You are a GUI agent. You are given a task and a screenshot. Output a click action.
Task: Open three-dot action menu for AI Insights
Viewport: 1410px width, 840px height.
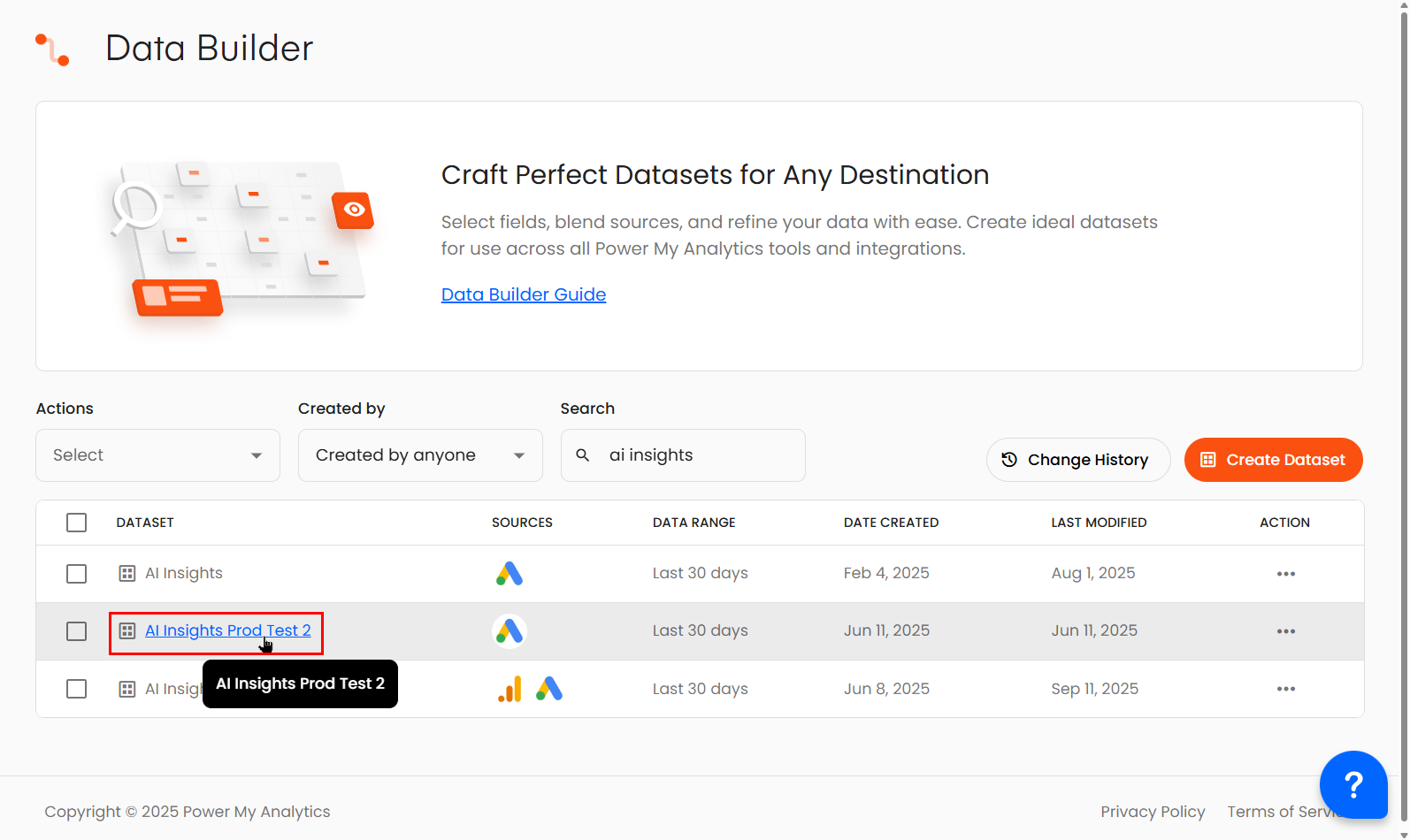coord(1285,574)
